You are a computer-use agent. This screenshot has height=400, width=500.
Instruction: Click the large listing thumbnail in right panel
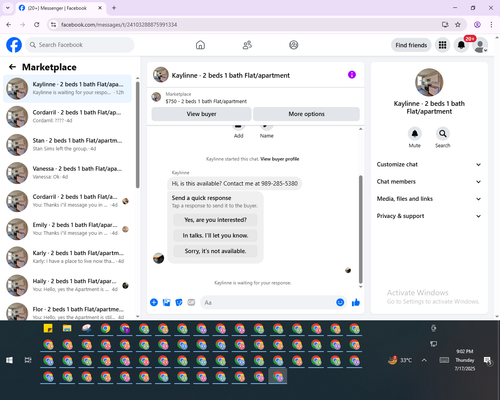429,82
